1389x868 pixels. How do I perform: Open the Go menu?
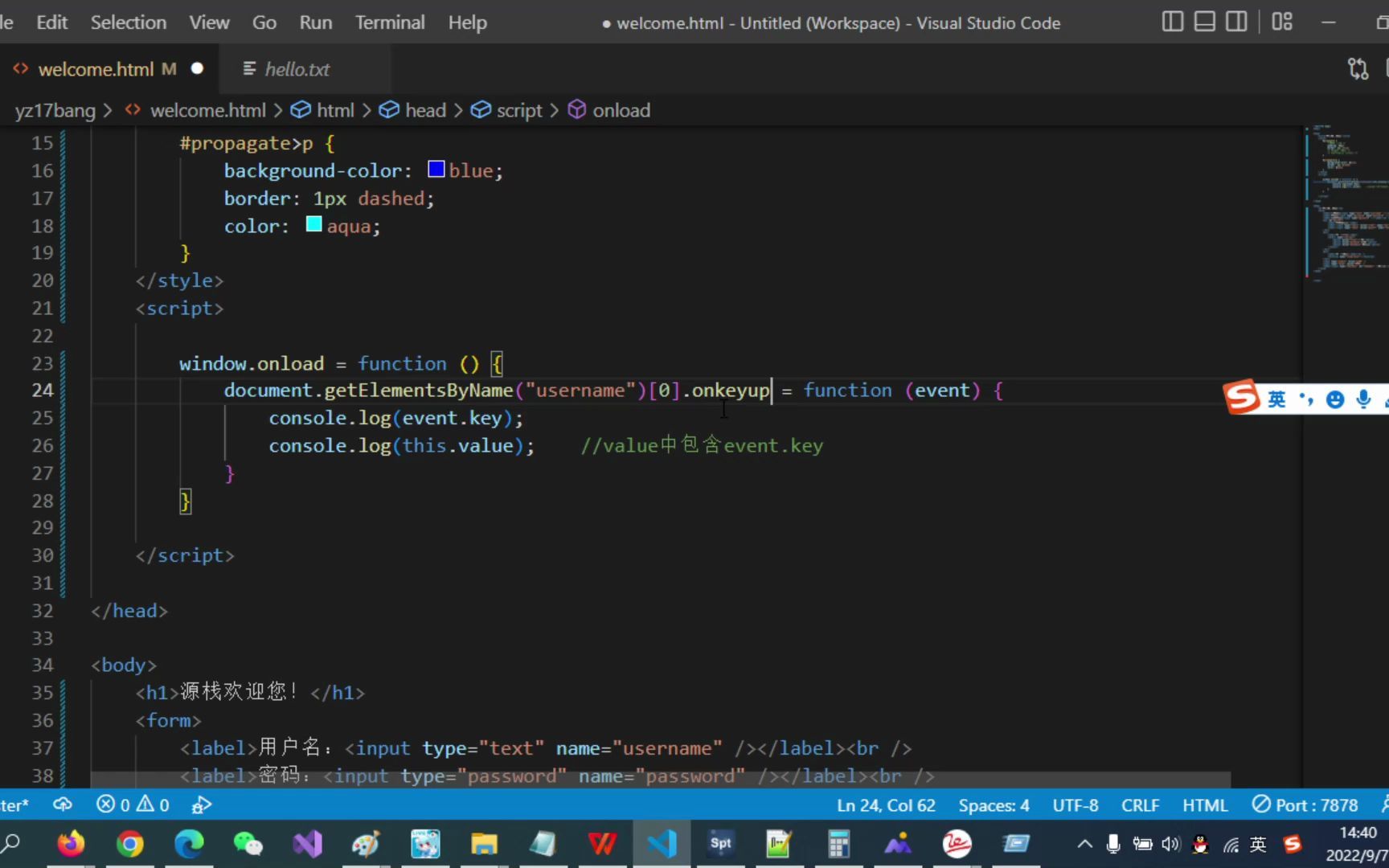[x=264, y=23]
